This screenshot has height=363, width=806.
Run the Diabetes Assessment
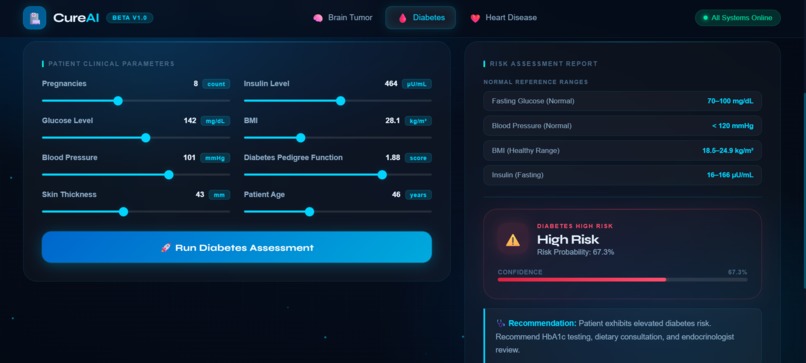tap(236, 247)
